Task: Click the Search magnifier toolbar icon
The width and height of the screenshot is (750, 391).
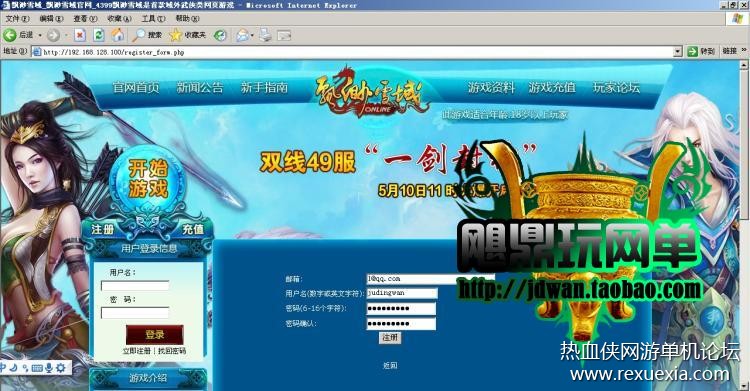Action: coord(139,35)
